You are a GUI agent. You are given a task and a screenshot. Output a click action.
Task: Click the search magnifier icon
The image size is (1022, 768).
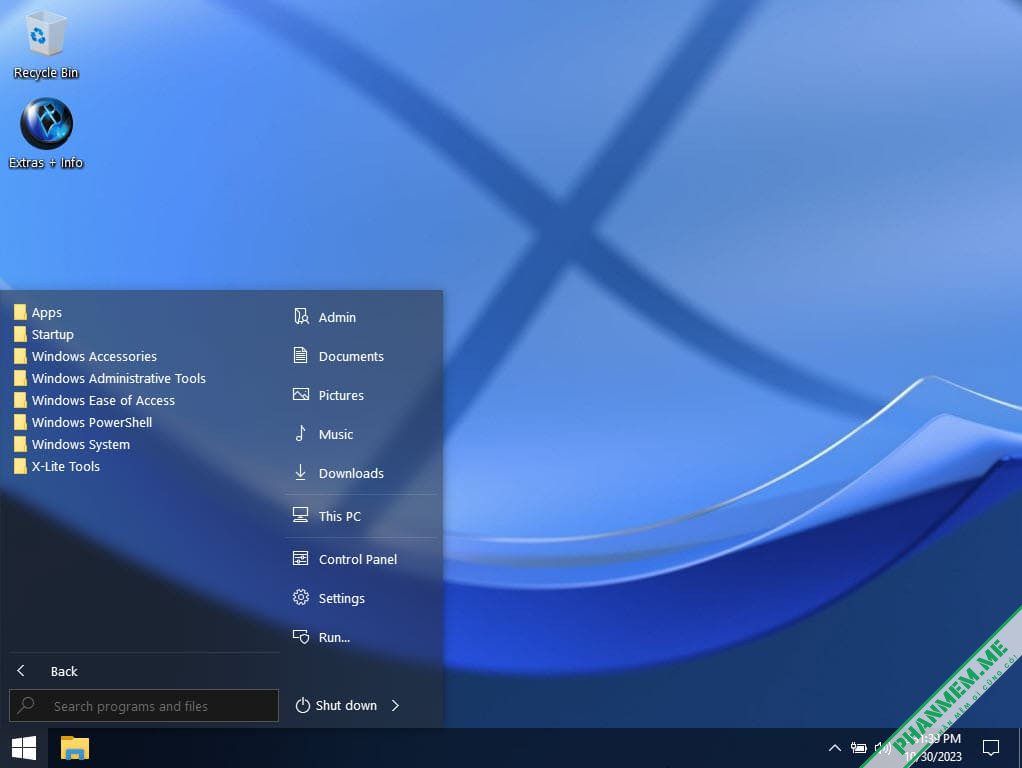point(26,705)
